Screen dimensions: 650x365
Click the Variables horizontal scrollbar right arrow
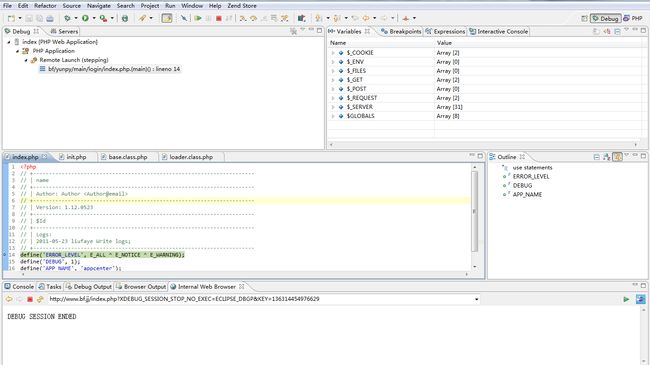(x=635, y=145)
